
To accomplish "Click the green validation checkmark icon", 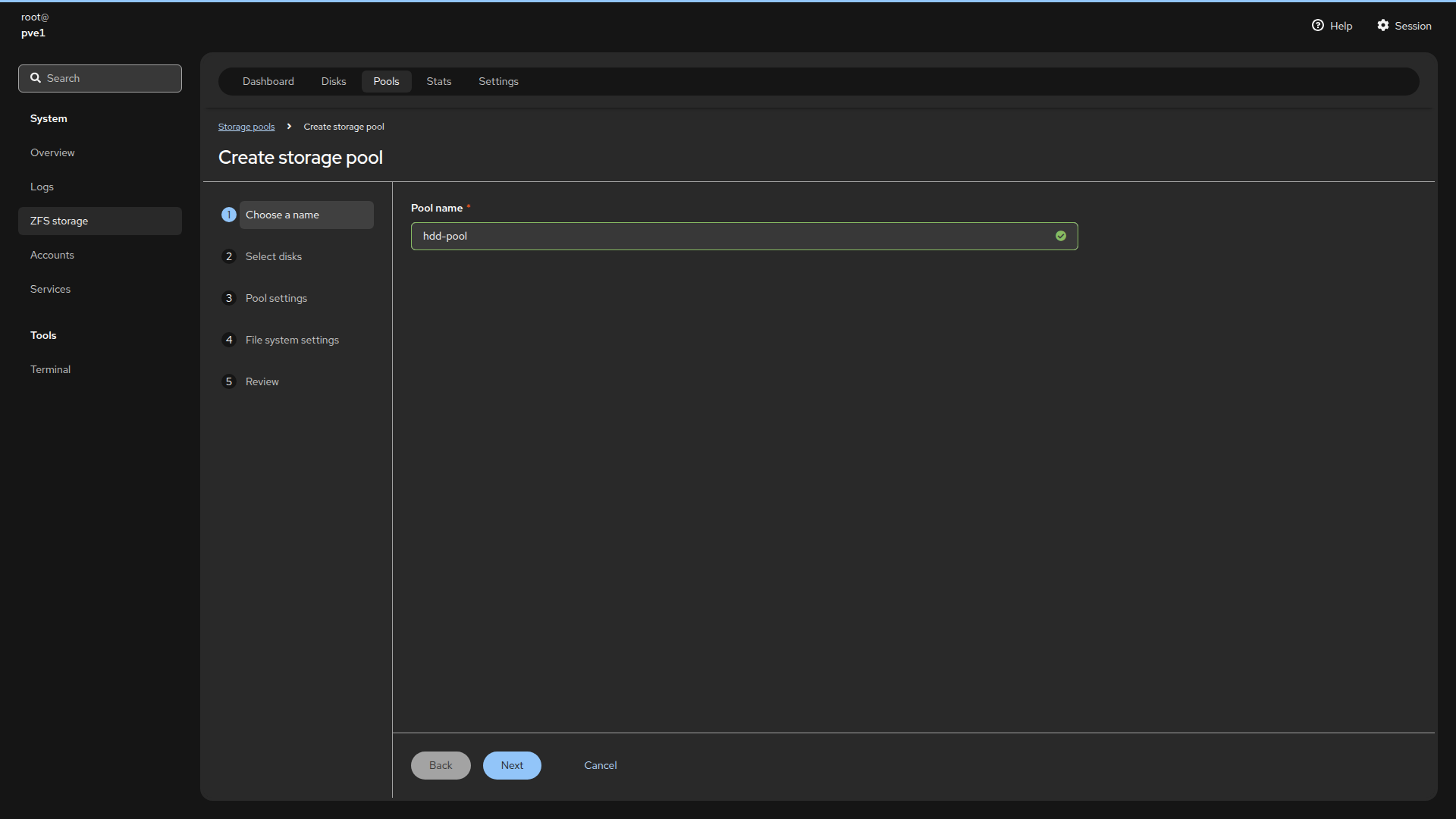I will tap(1060, 237).
